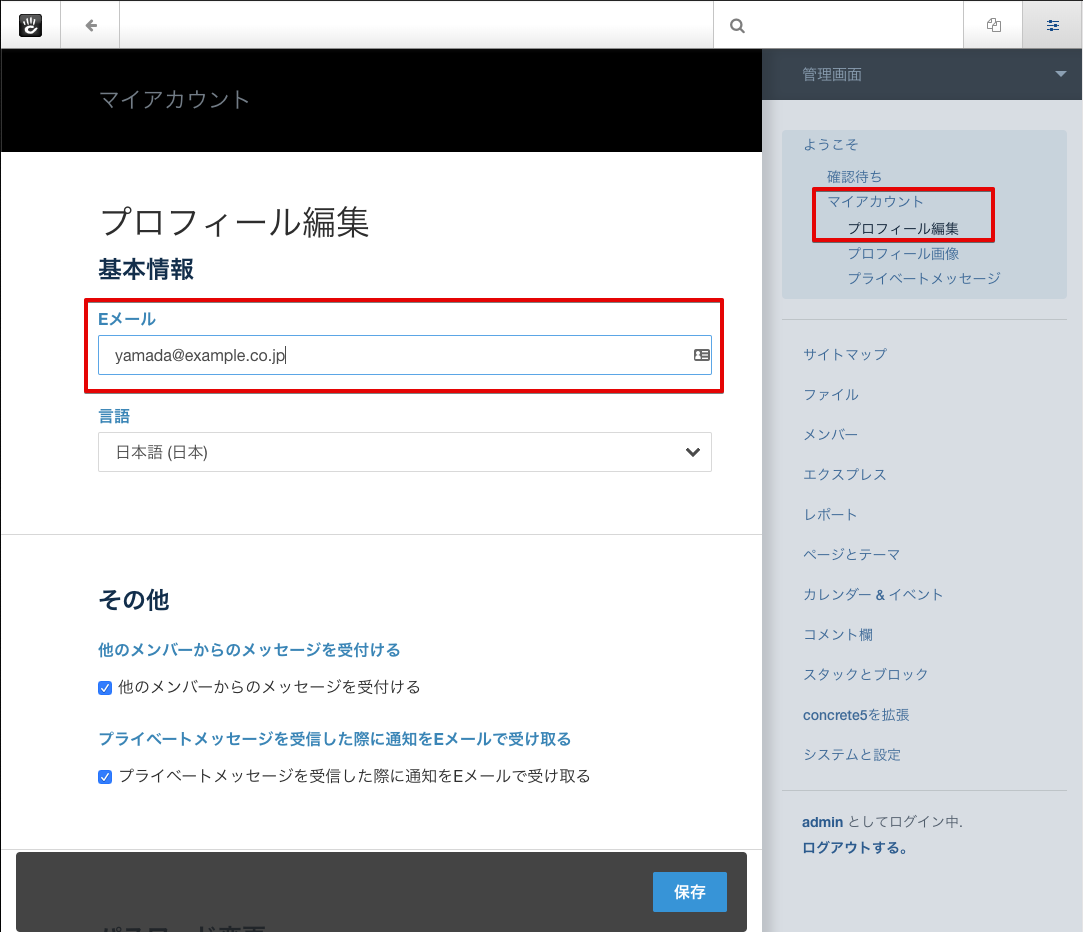Open the pages panel icon in toolbar
Viewport: 1083px width, 932px height.
[x=993, y=25]
